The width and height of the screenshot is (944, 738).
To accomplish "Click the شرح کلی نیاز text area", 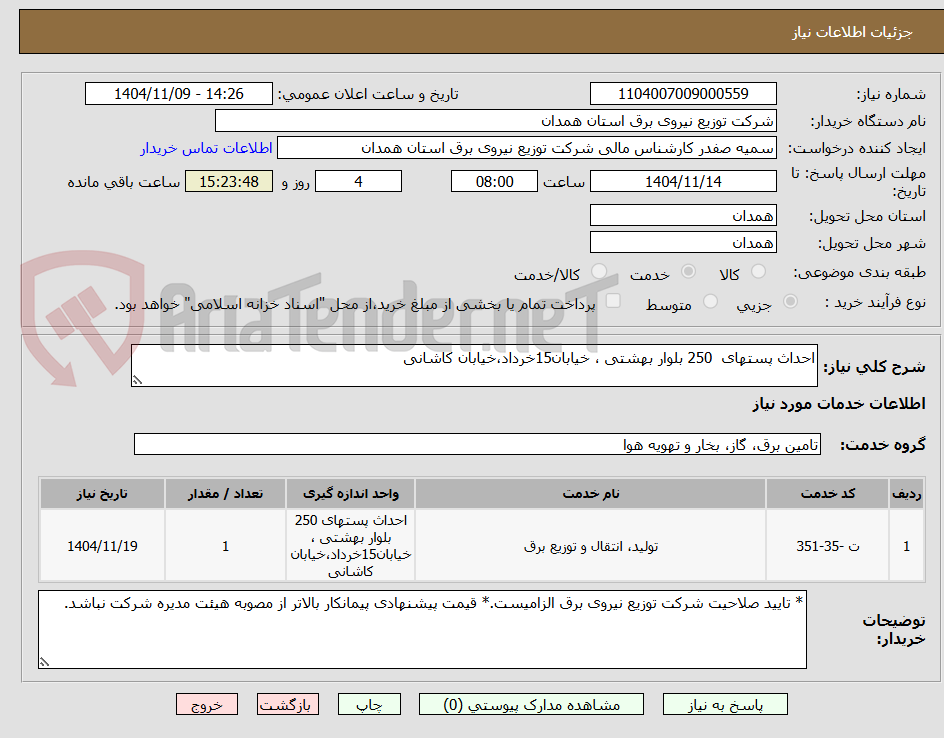I will 474,365.
